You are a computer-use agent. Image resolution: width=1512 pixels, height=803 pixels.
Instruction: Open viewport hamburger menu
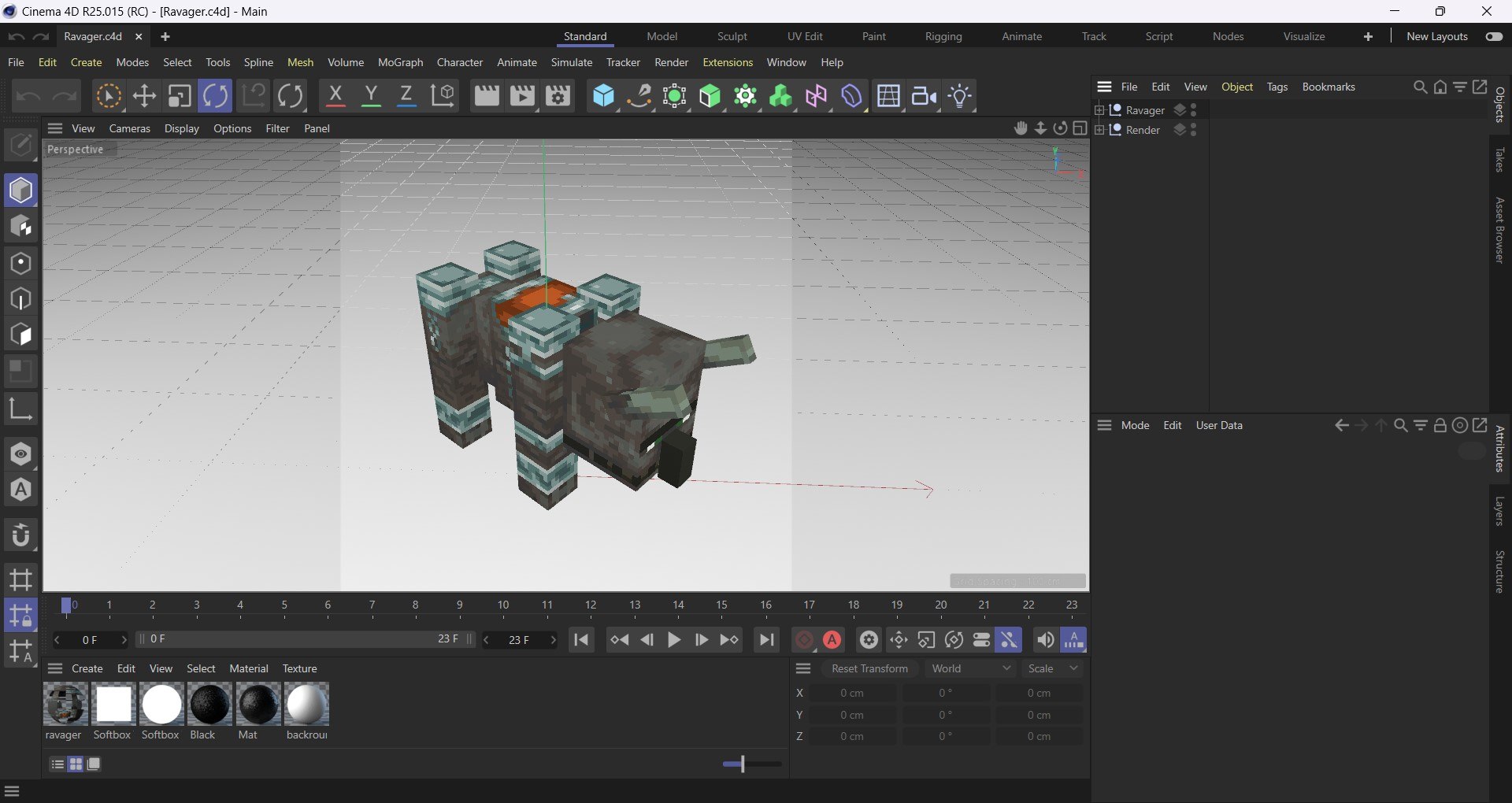click(55, 128)
